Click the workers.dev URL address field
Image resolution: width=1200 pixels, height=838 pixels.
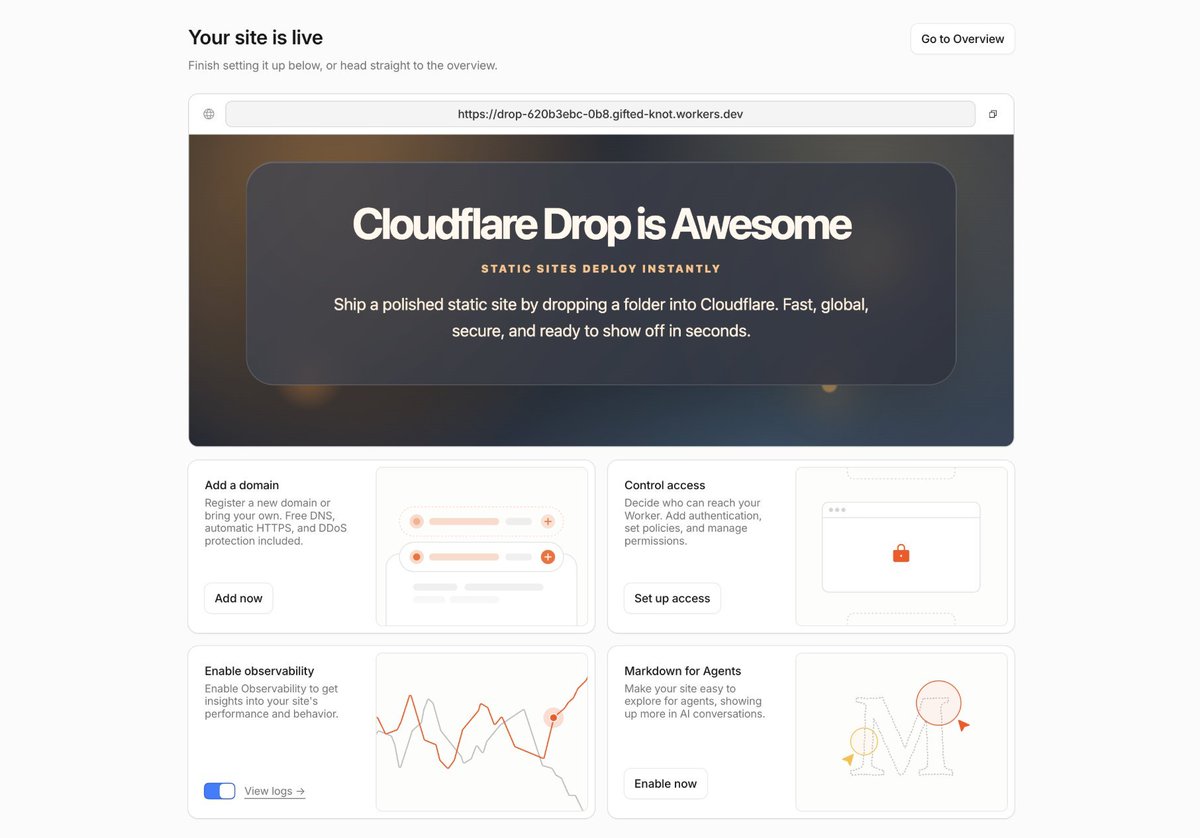pyautogui.click(x=600, y=114)
